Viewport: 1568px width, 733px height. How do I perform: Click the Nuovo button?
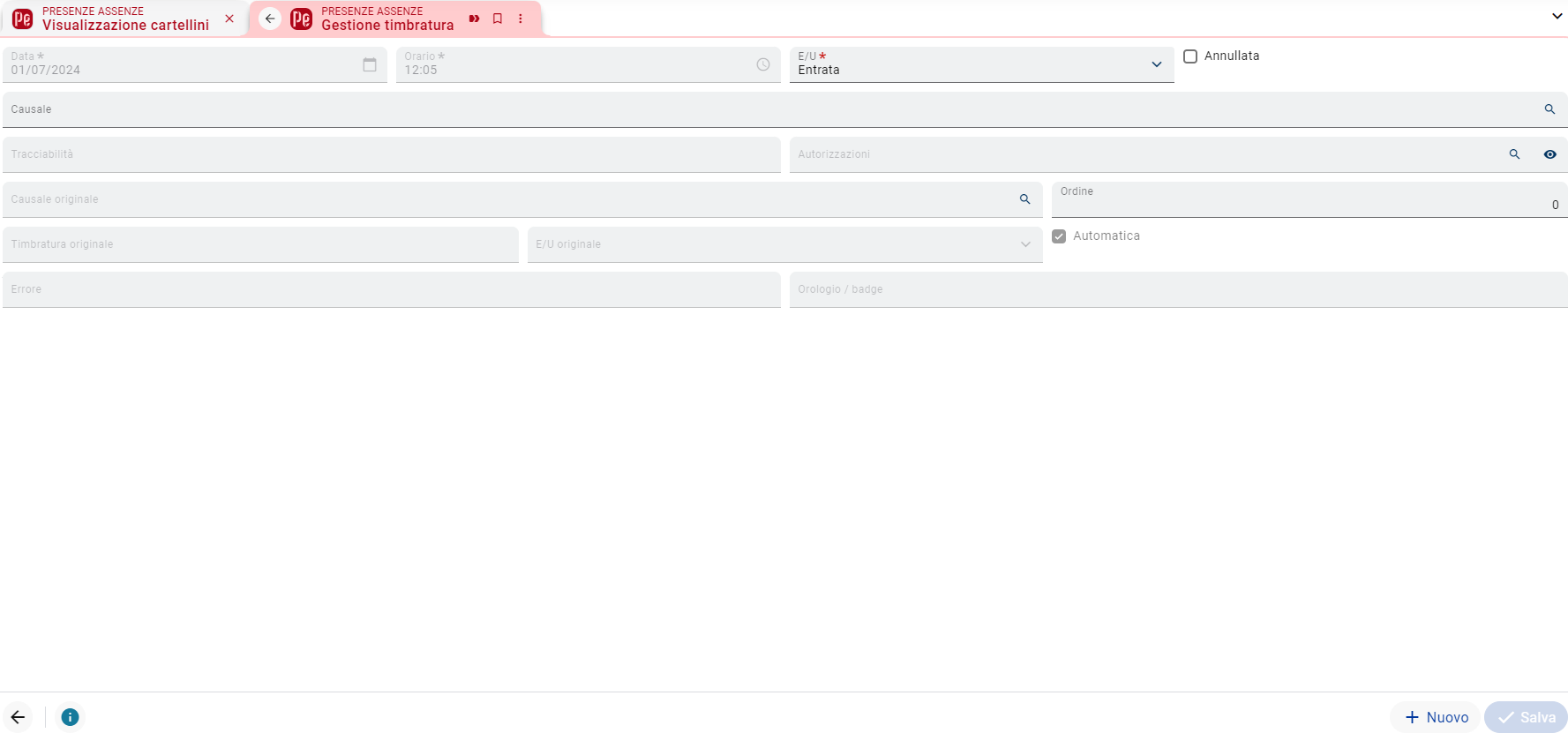[1437, 717]
